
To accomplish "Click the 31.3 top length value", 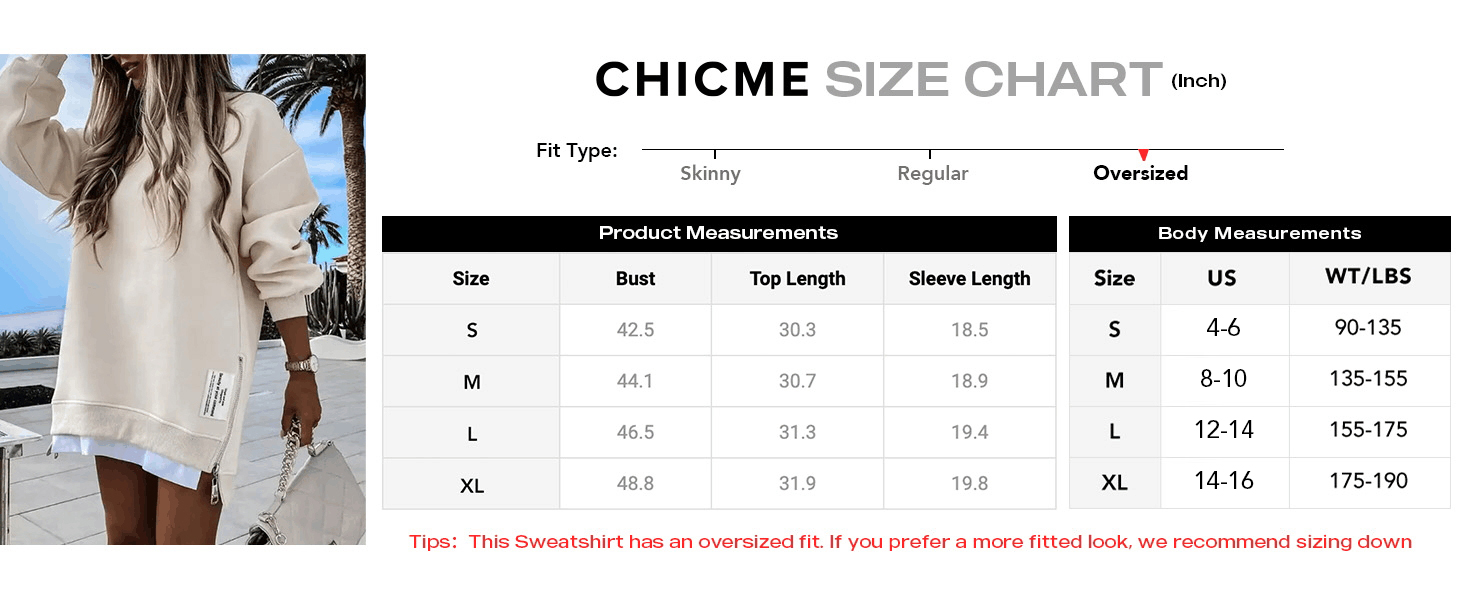I will 797,432.
